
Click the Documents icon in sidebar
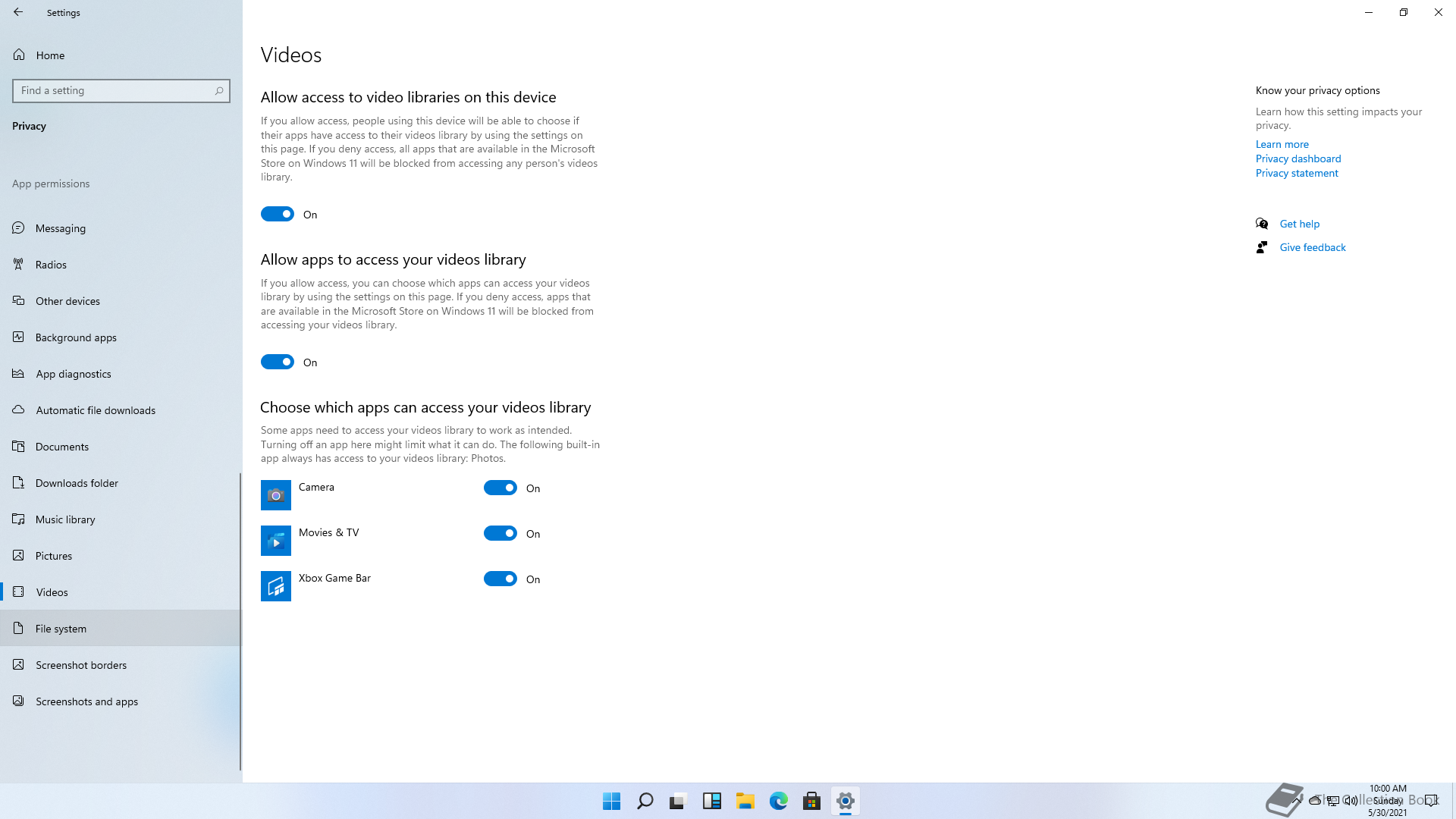click(x=18, y=446)
